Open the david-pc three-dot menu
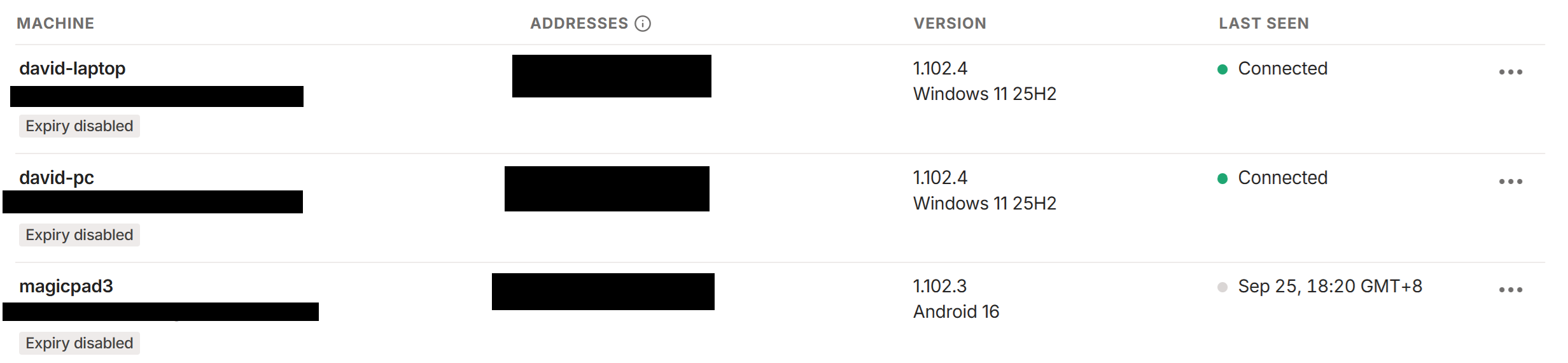The width and height of the screenshot is (1568, 363). [1510, 181]
